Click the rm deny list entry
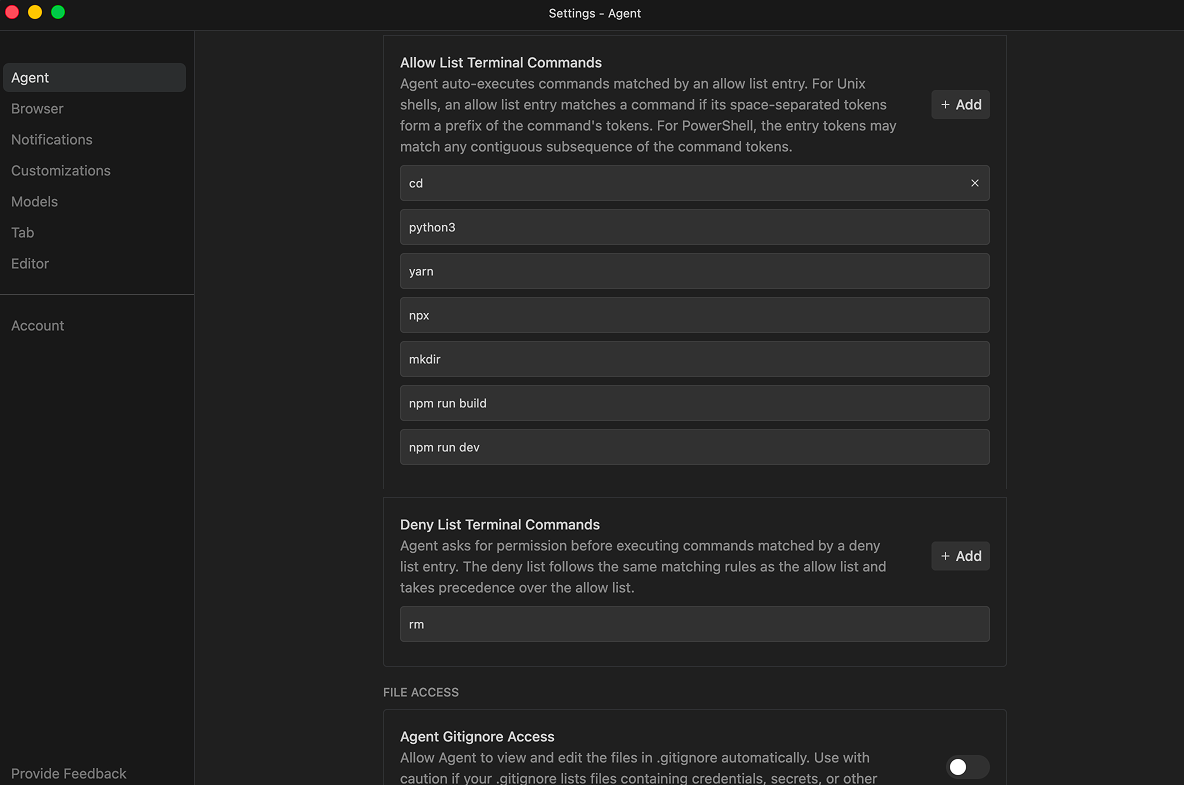1184x785 pixels. 694,624
